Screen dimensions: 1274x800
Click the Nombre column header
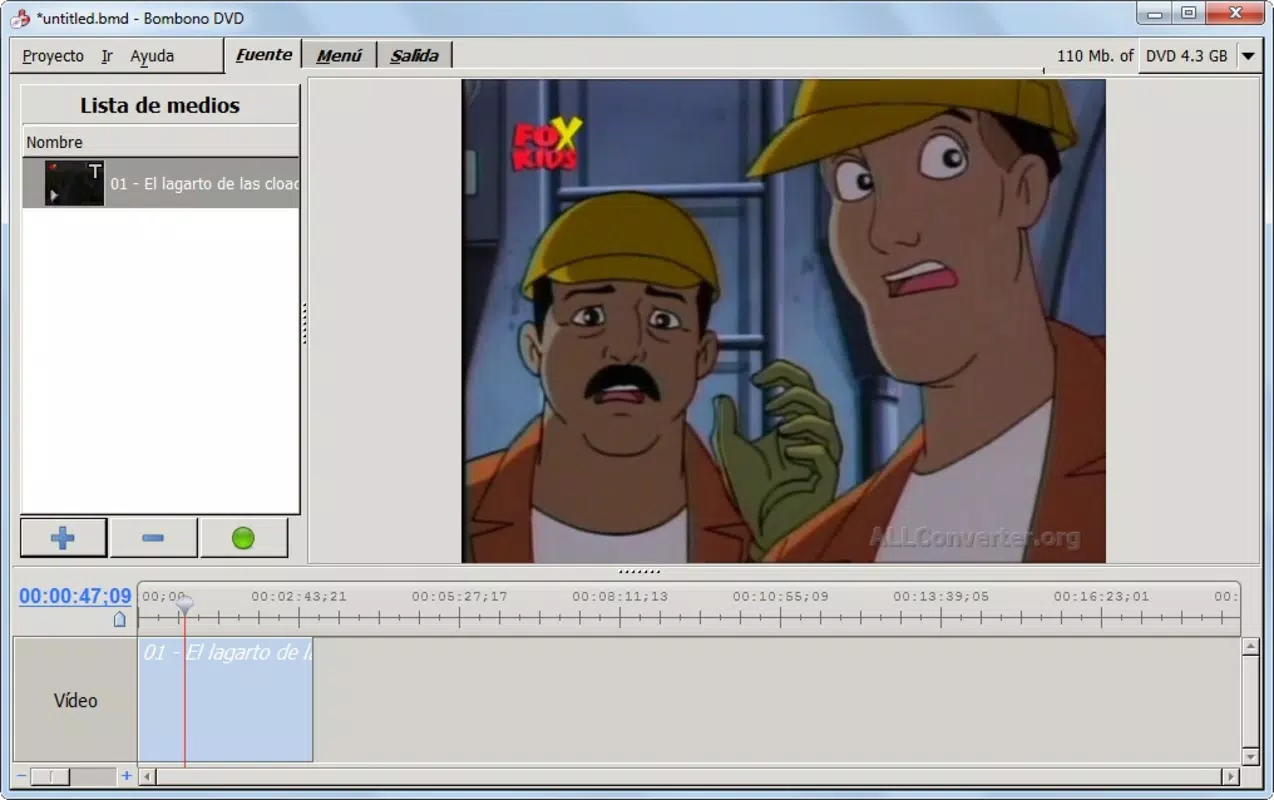pos(161,142)
